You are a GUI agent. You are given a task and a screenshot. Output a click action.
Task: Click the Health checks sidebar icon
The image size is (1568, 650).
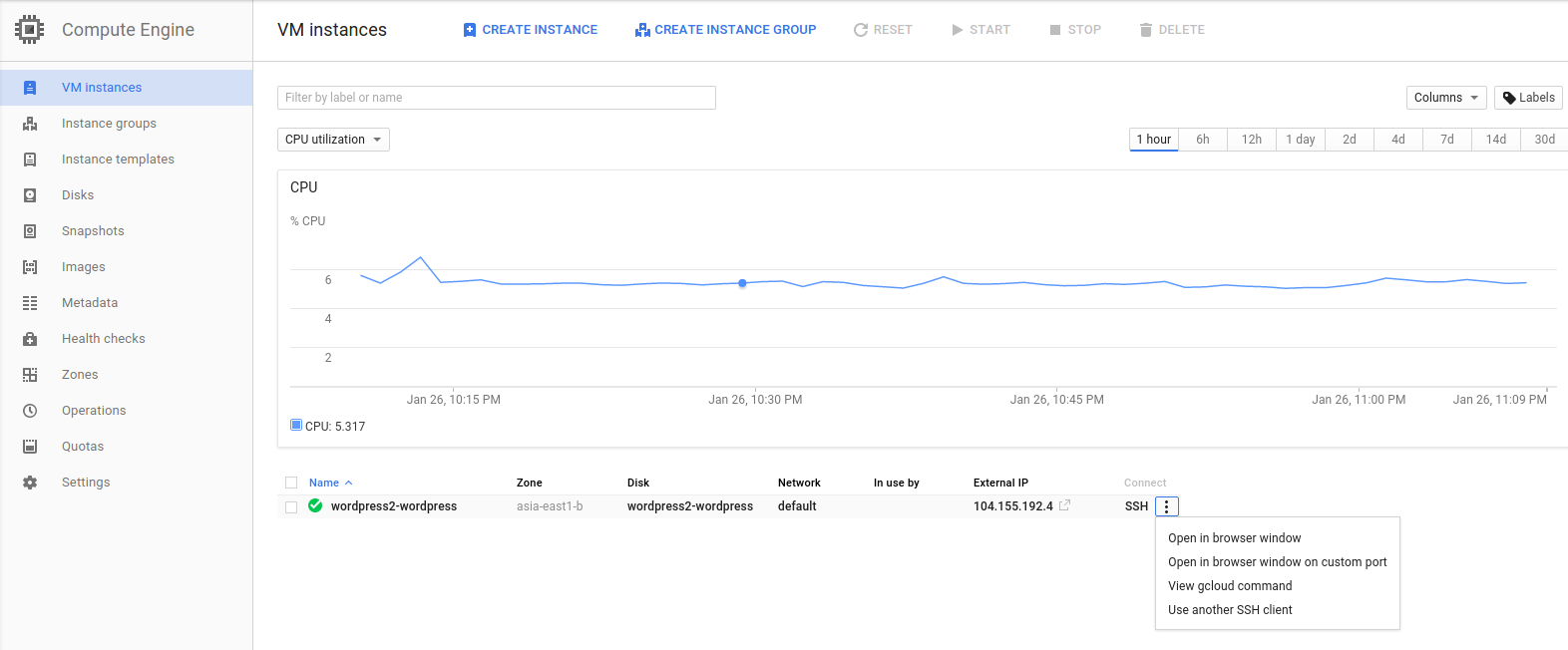(30, 339)
